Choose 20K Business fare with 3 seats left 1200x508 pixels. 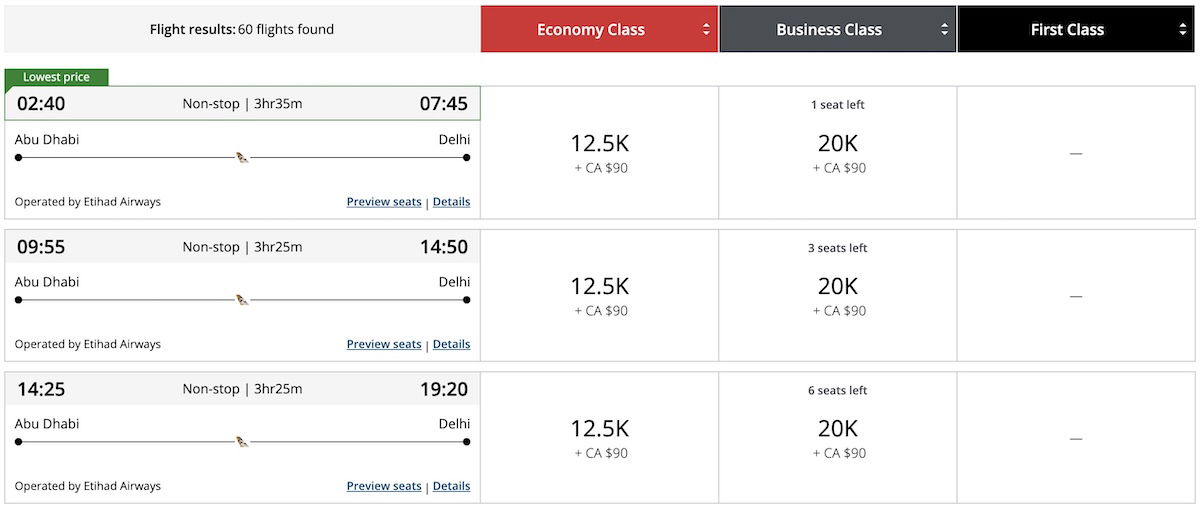[x=838, y=295]
